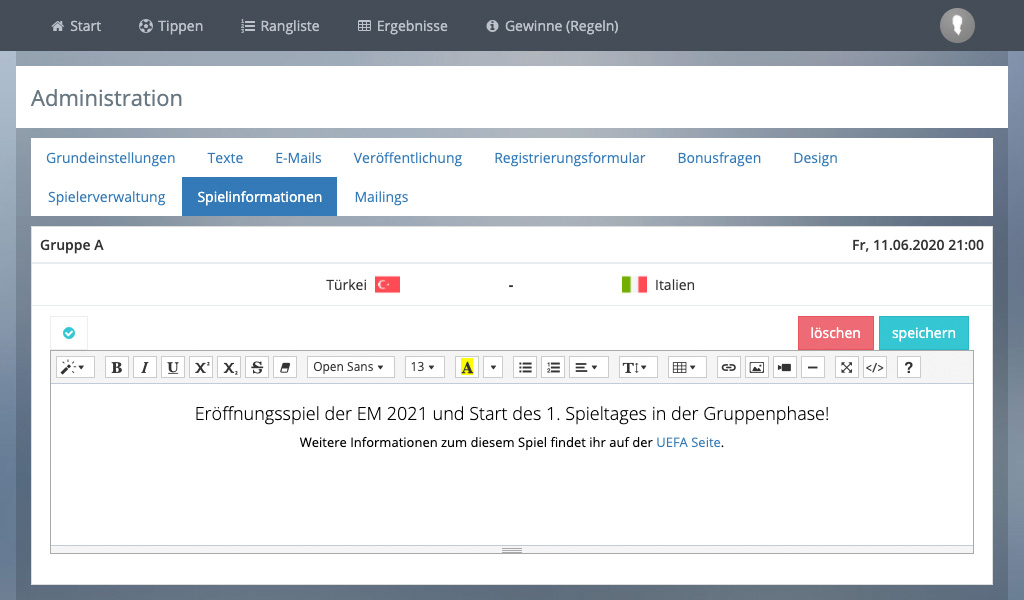The width and height of the screenshot is (1024, 600).
Task: Insert a hyperlink via link icon
Action: pyautogui.click(x=729, y=367)
